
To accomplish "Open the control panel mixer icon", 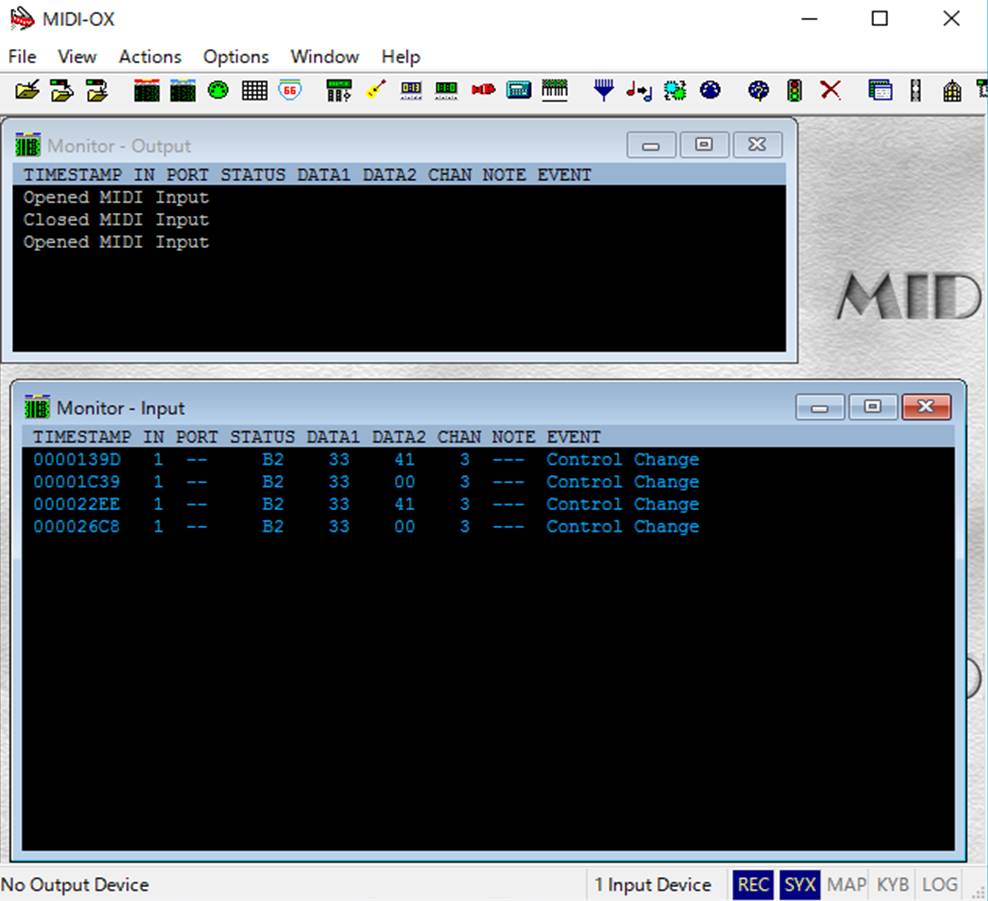I will [x=338, y=91].
